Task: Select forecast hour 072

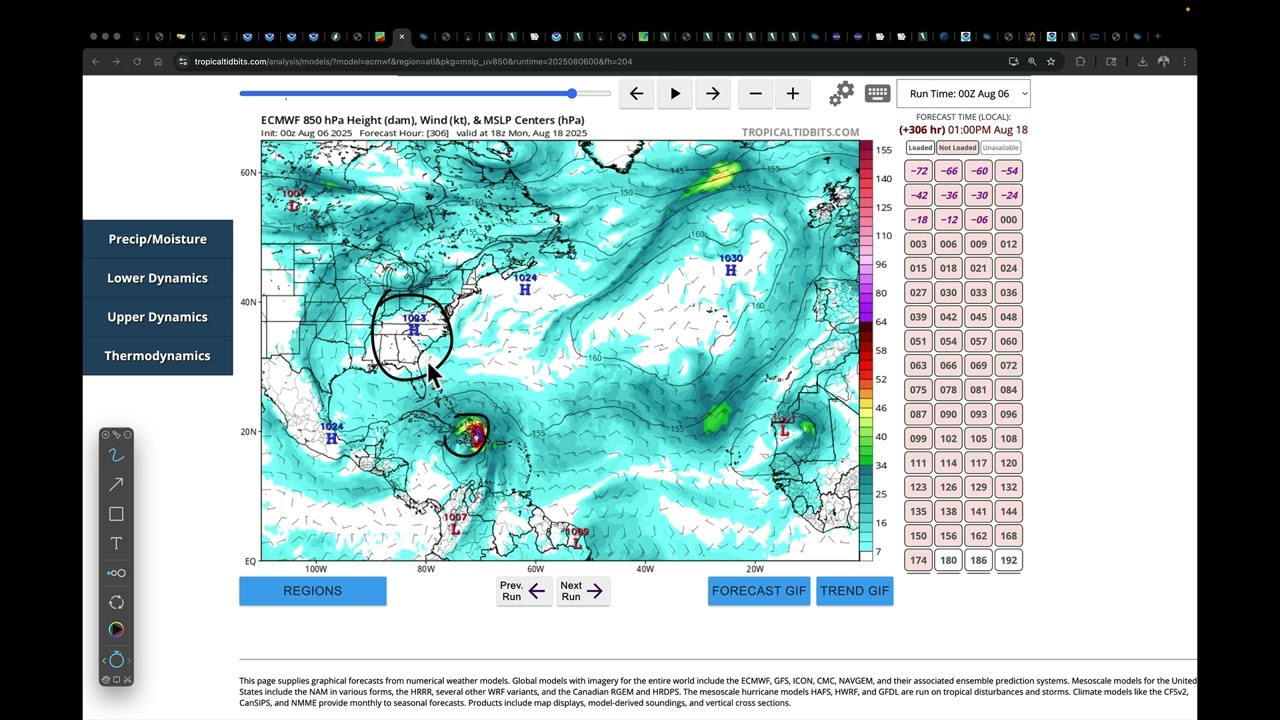Action: point(1008,366)
